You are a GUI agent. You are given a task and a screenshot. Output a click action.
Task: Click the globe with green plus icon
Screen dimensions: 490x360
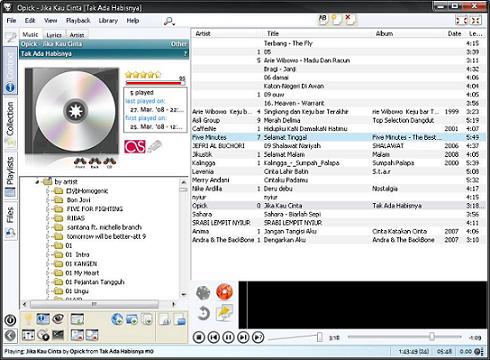pos(117,319)
